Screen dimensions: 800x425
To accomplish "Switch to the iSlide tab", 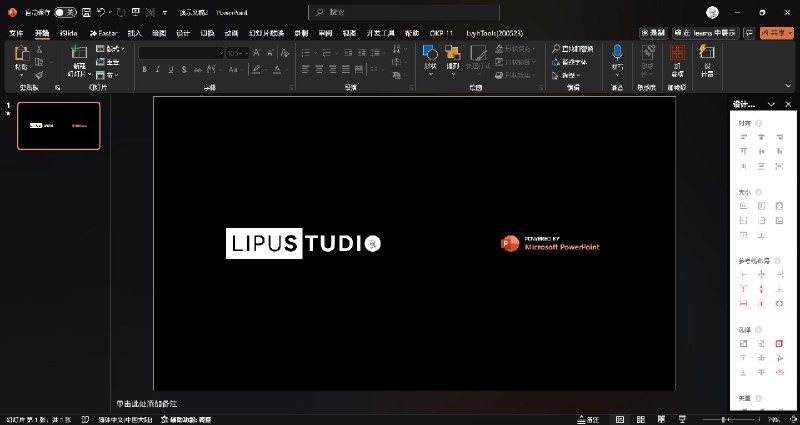I will click(x=69, y=33).
